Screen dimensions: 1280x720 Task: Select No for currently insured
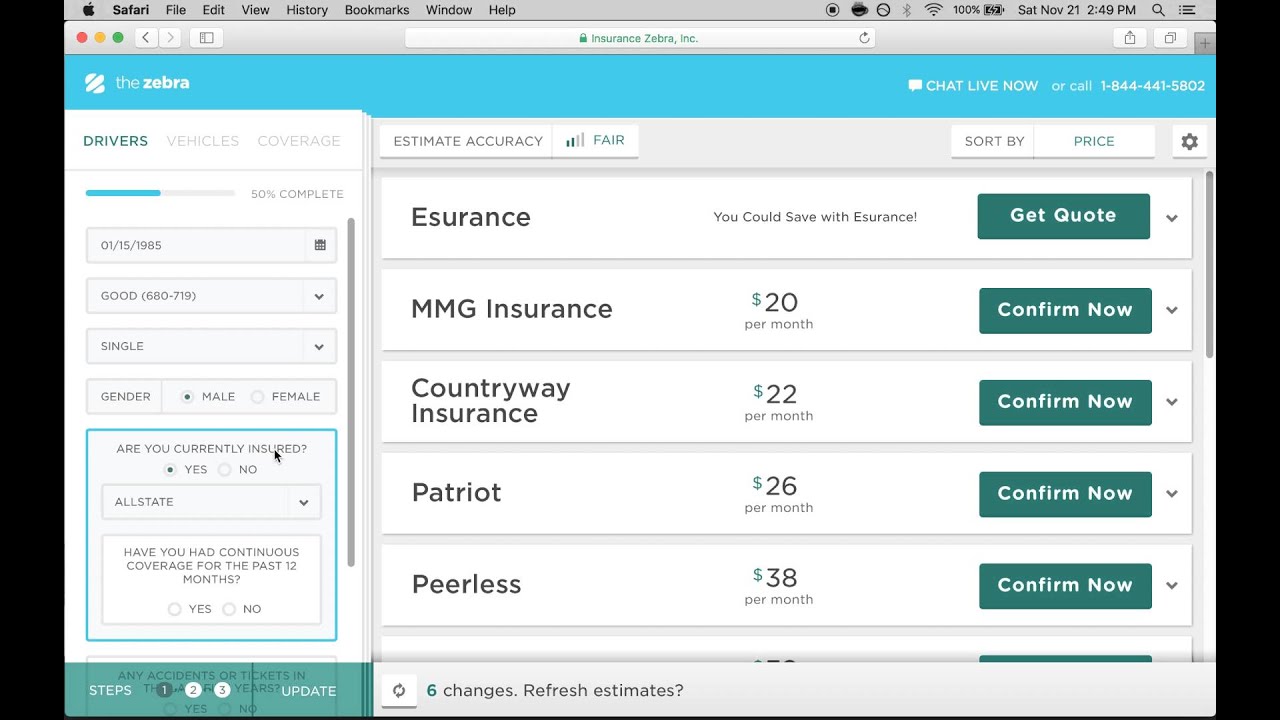[225, 470]
